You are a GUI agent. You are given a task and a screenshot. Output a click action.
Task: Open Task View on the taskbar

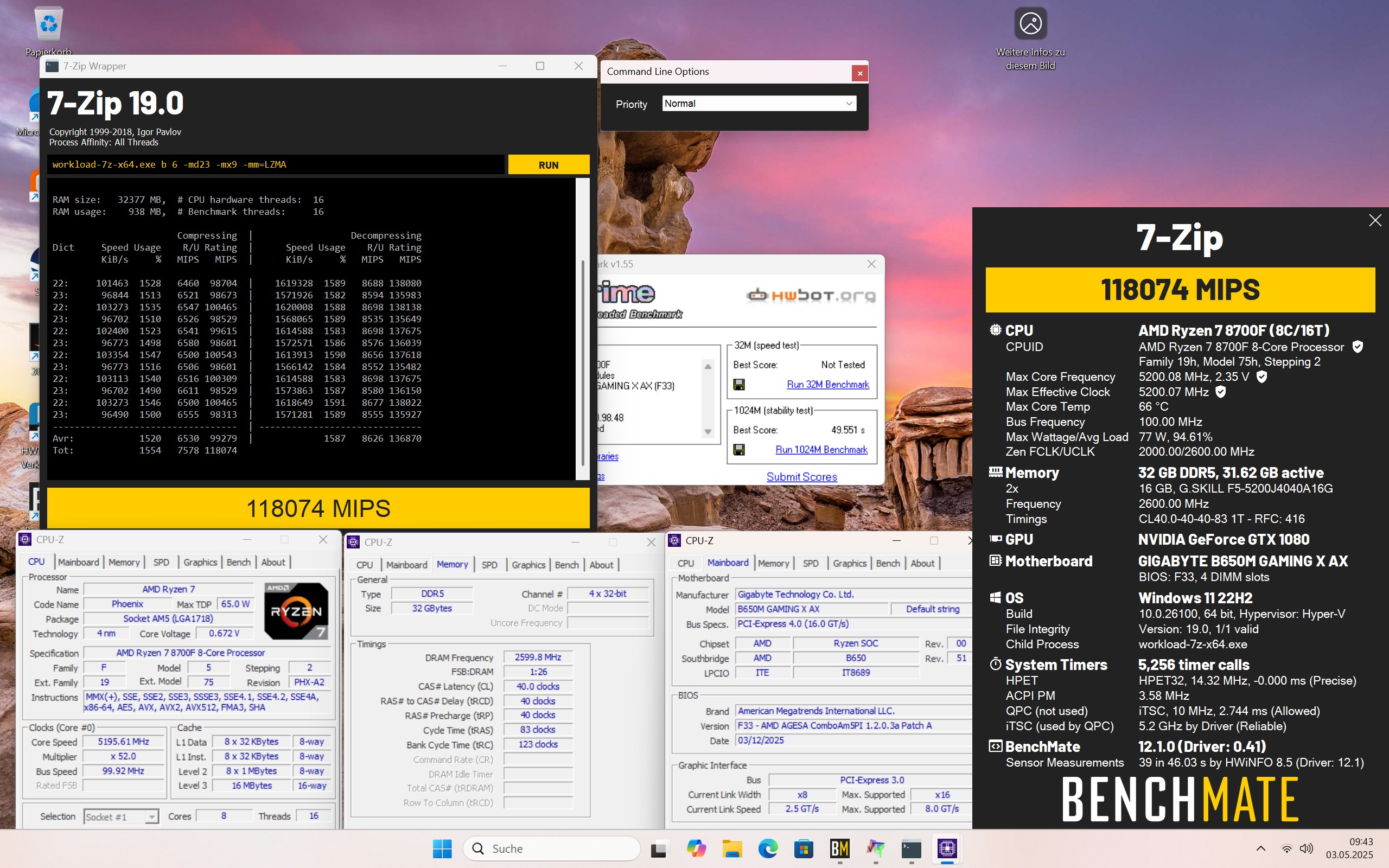coord(659,848)
